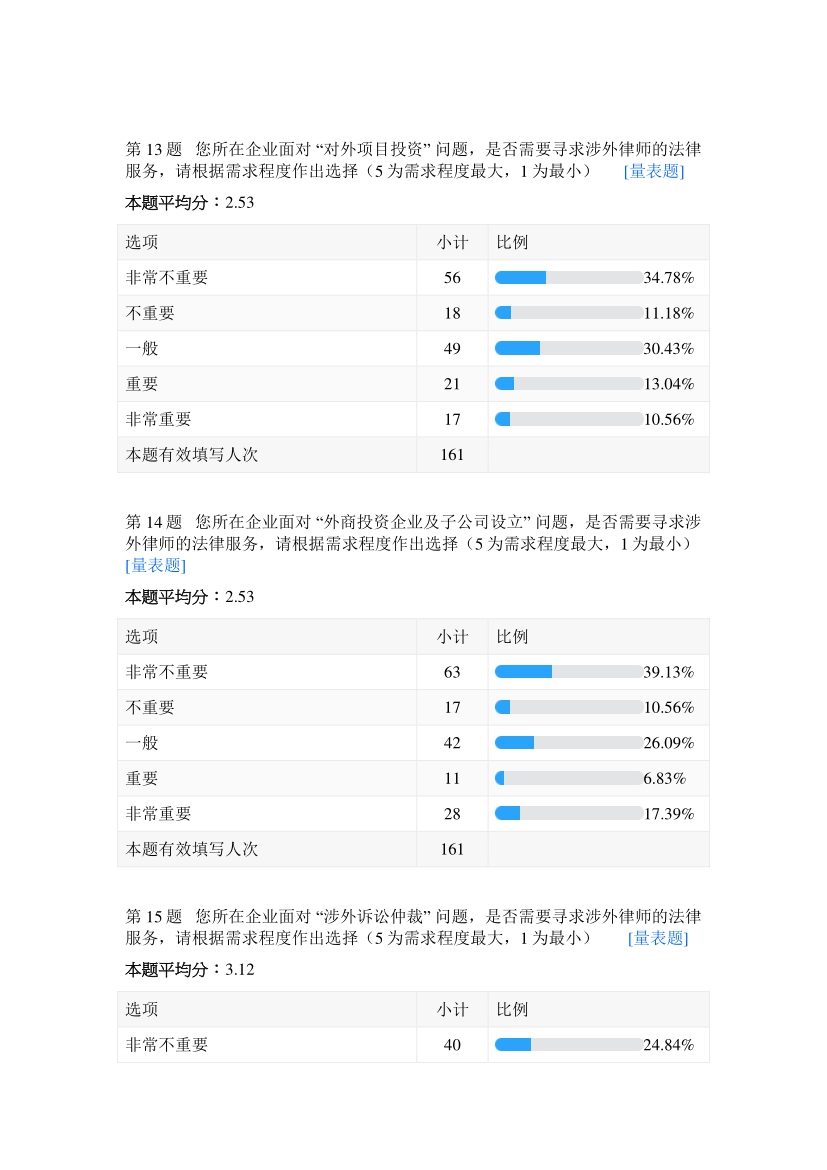Select the 24.84% bar in question 15
The height and width of the screenshot is (1170, 827).
[568, 1045]
